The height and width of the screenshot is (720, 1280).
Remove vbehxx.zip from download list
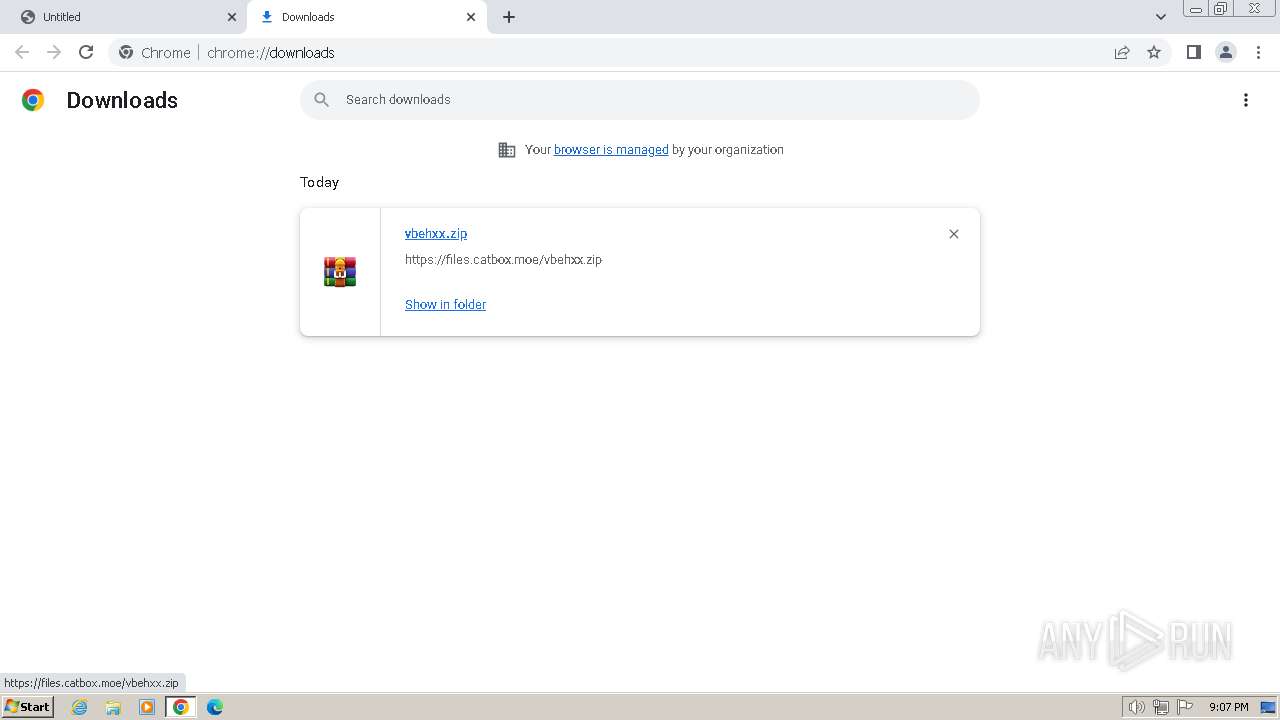tap(954, 234)
